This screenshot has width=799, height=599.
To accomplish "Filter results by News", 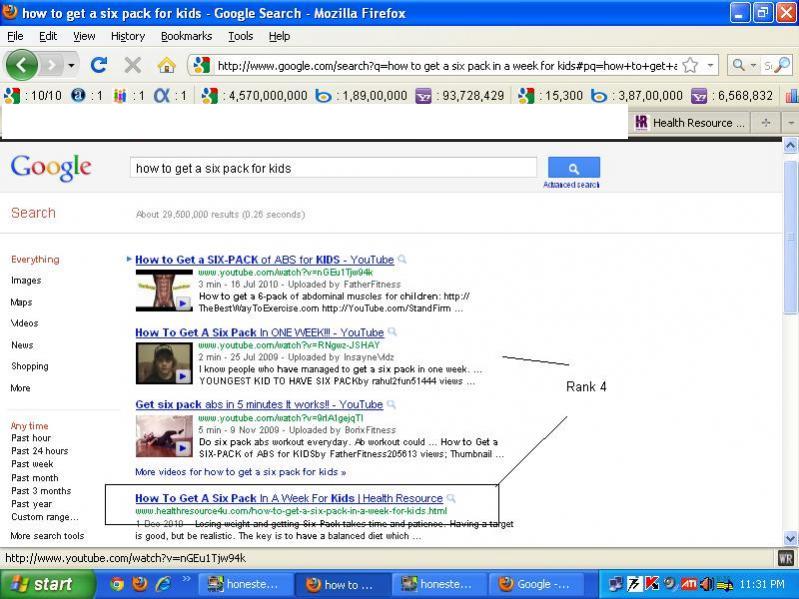I will (22, 345).
